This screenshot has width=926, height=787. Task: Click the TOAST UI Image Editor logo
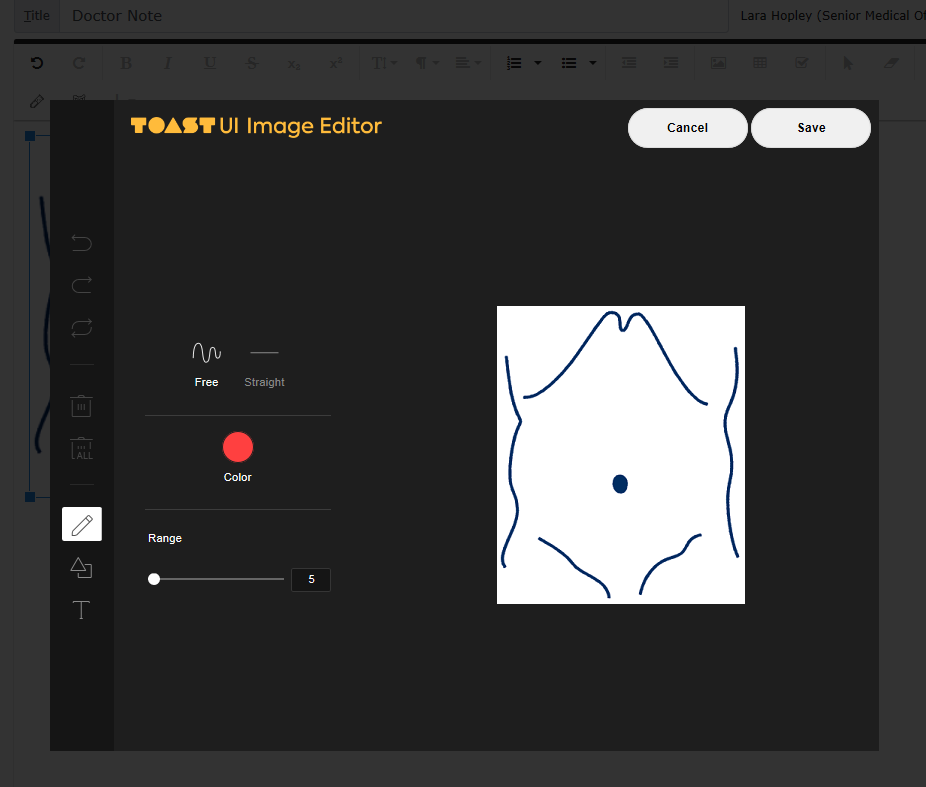[256, 126]
